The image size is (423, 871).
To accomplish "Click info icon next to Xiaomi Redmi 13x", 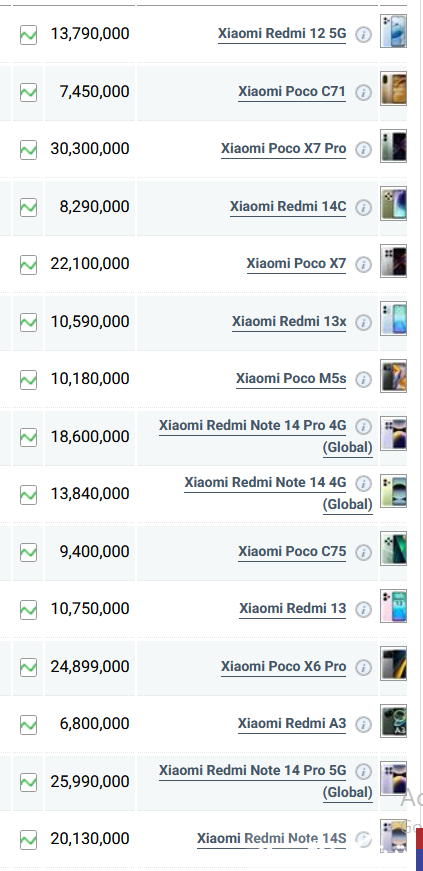I will pos(363,322).
